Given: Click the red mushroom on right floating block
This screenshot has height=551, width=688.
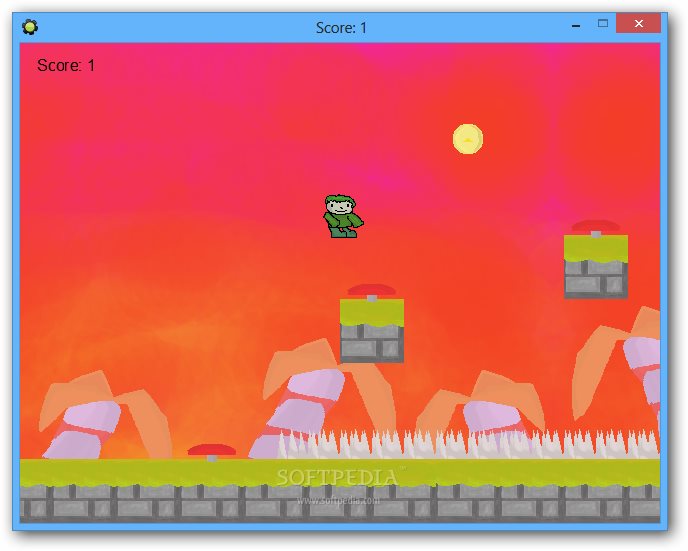Looking at the screenshot, I should pos(595,228).
